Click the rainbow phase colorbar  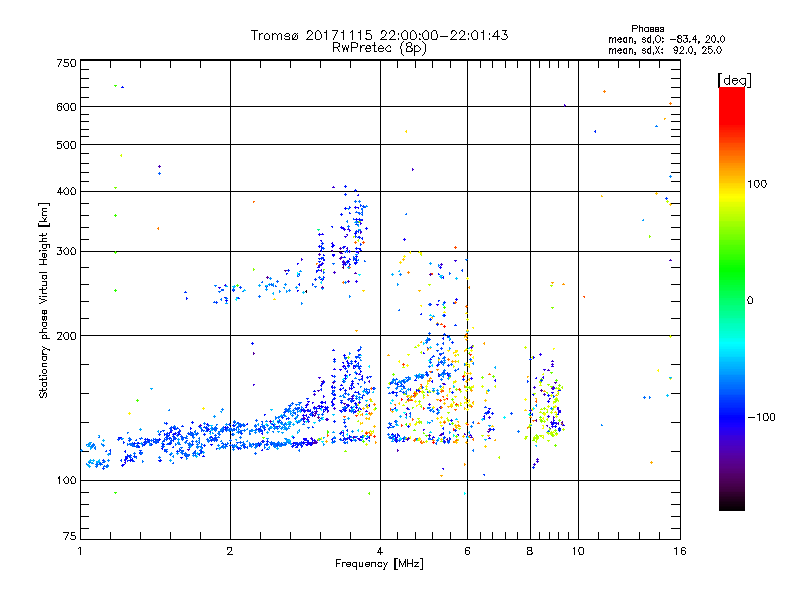[732, 299]
